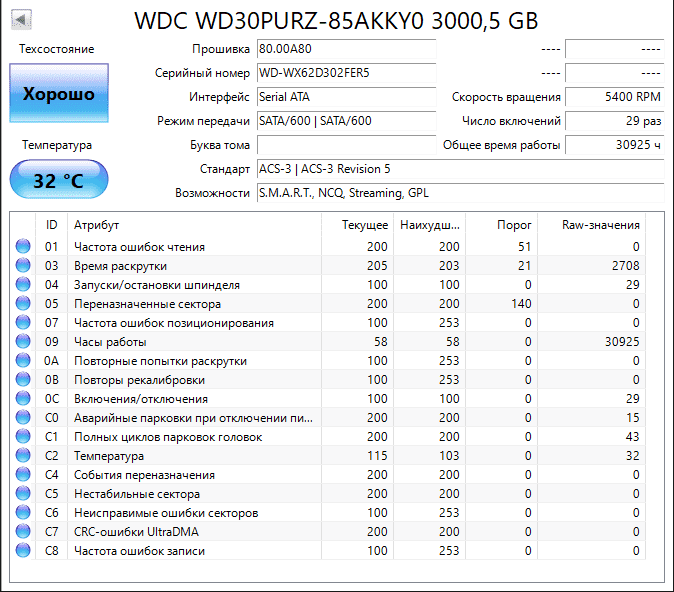Select the Переназначенные сектора row

point(328,304)
